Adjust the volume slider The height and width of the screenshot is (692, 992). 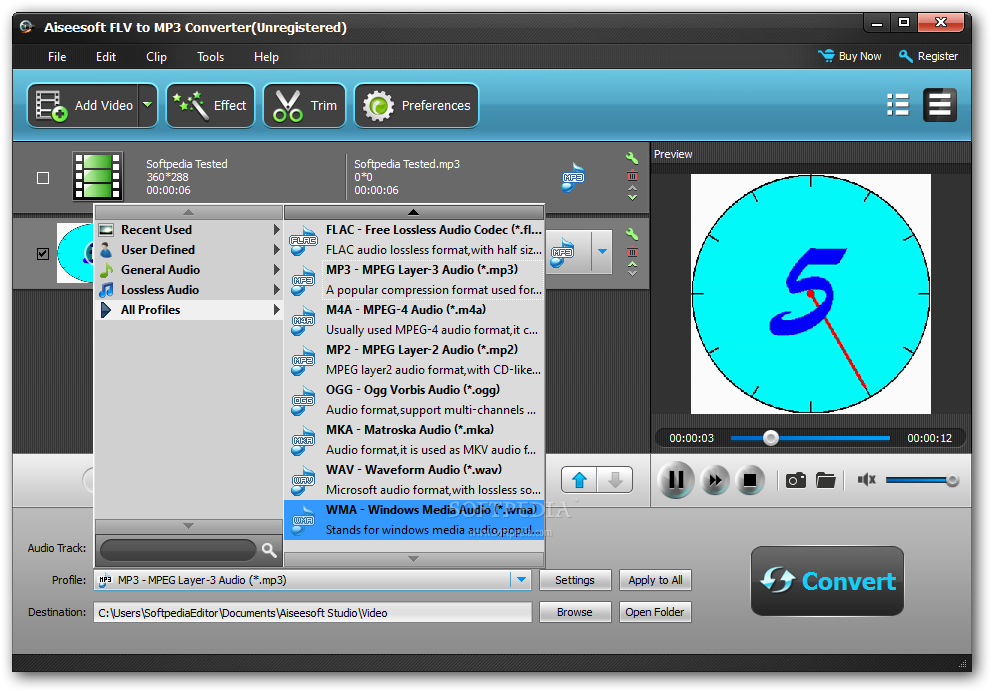(922, 481)
